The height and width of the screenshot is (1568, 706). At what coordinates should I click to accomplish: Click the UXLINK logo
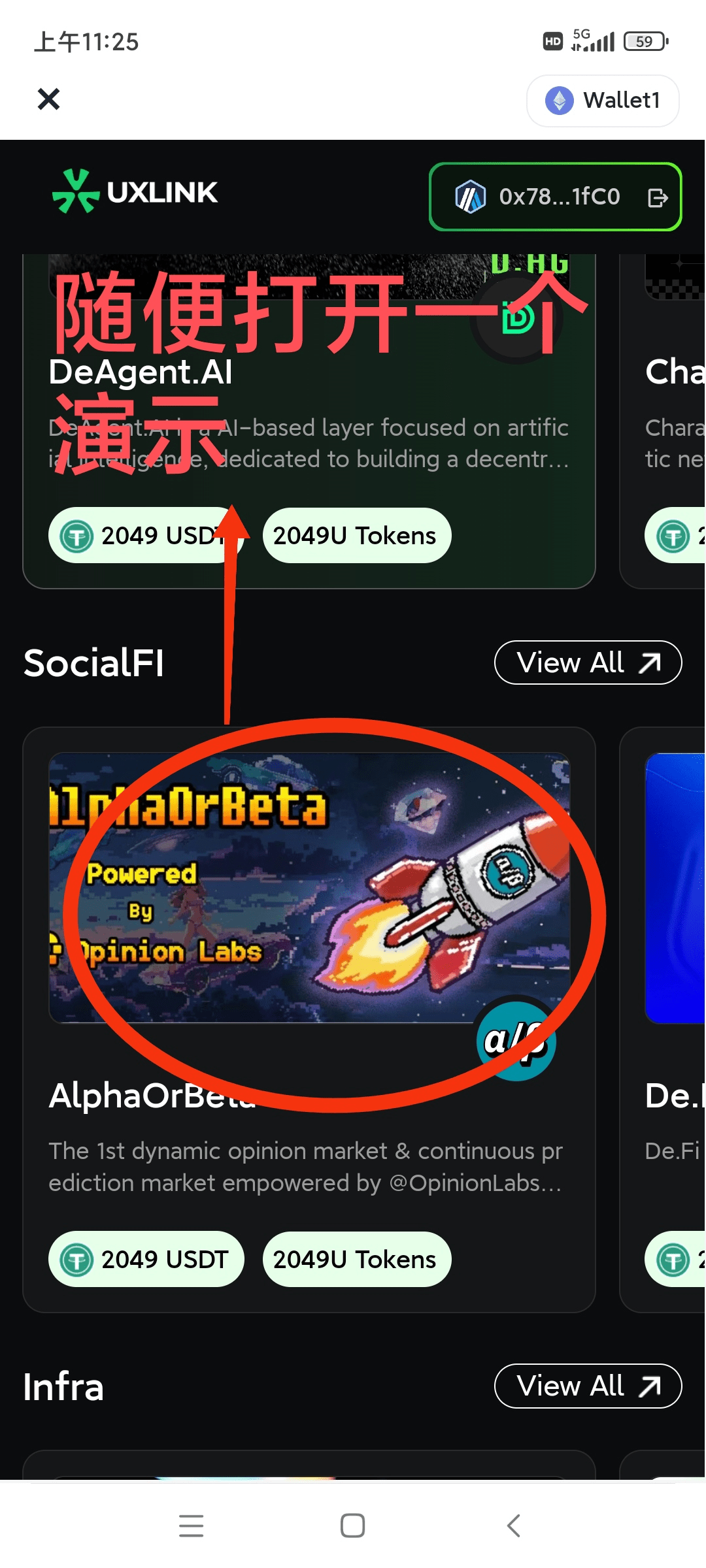(135, 191)
